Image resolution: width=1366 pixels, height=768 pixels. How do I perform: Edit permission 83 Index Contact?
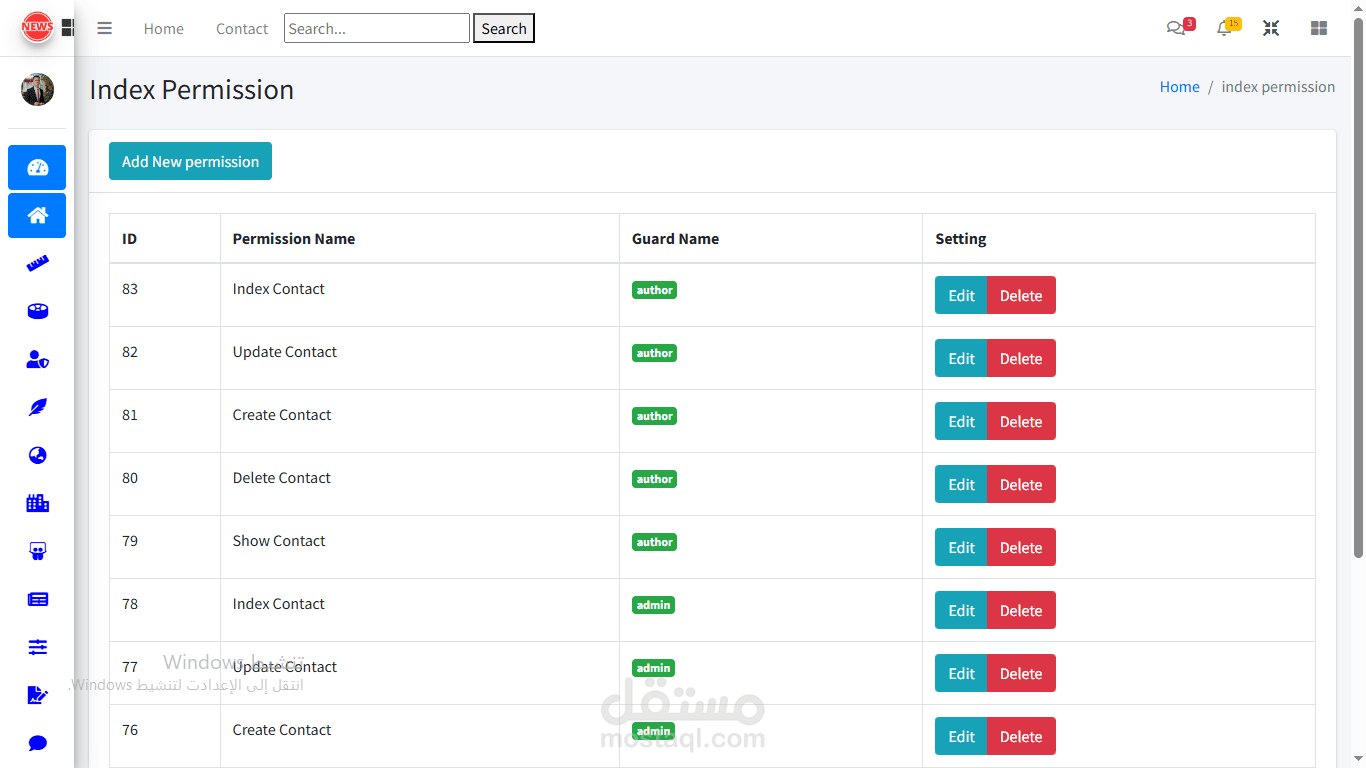[x=961, y=295]
